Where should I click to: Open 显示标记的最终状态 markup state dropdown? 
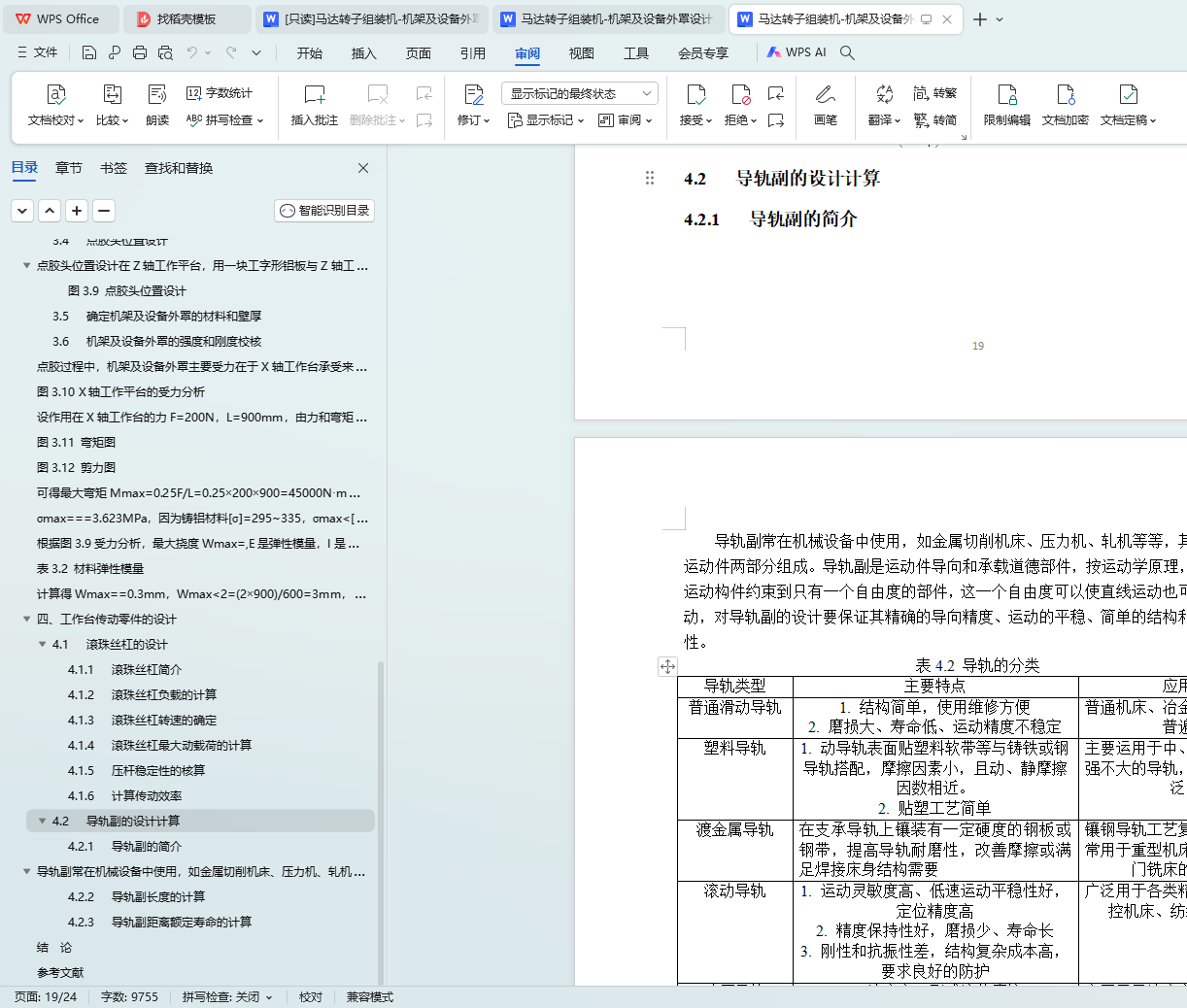tap(580, 93)
